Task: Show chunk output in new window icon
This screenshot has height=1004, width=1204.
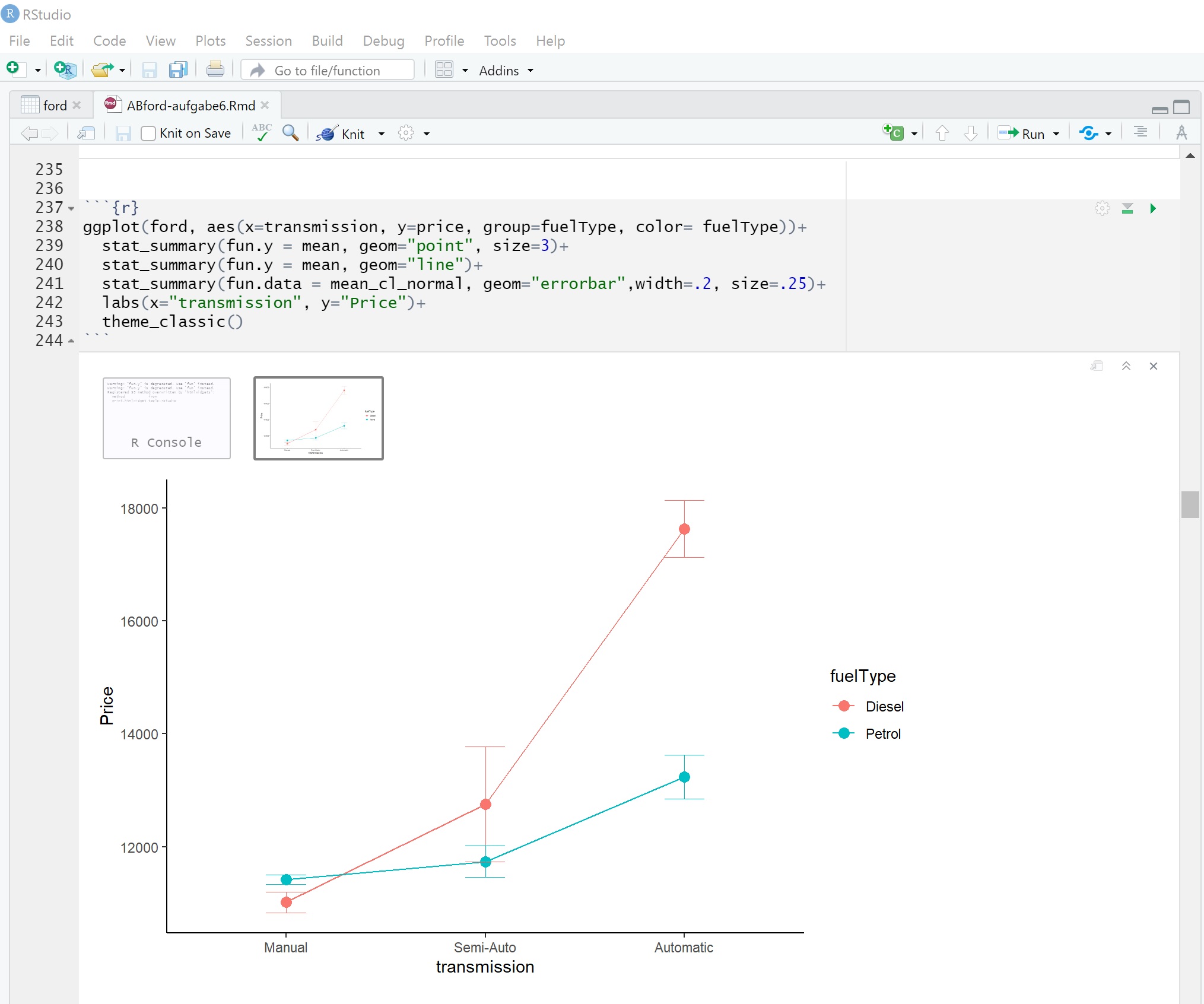Action: (1097, 366)
